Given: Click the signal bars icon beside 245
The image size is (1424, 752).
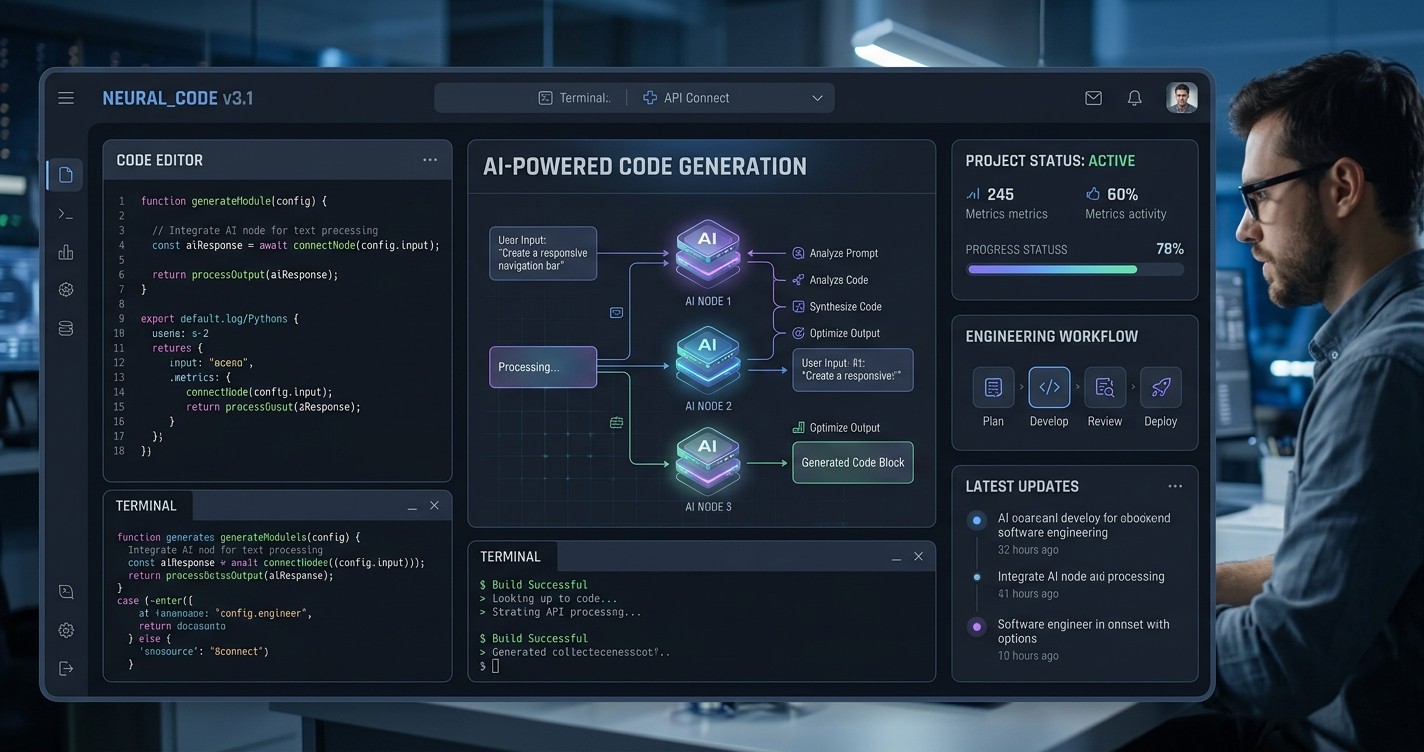Looking at the screenshot, I should pos(974,194).
